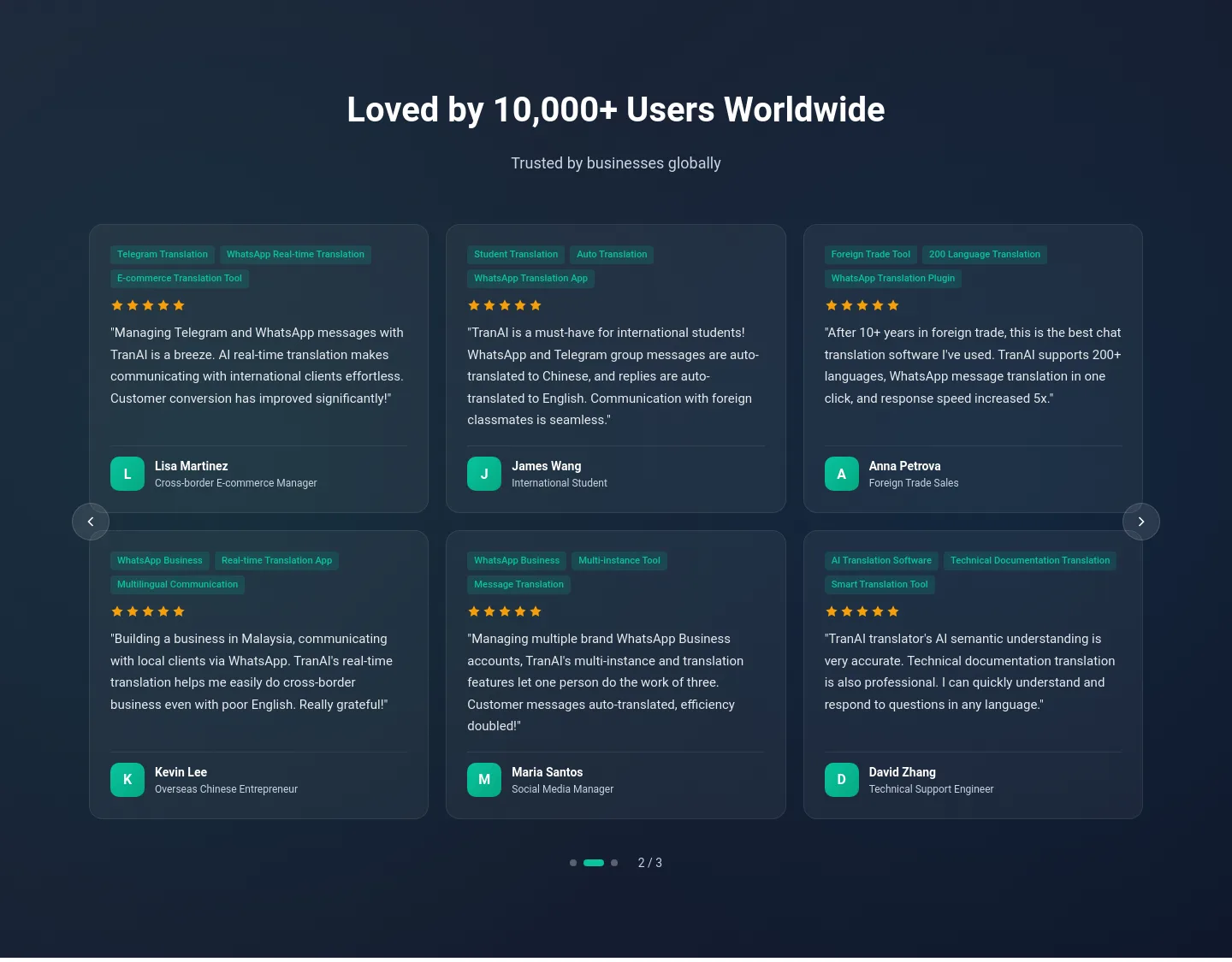Click WhatsApp Business tag in Kevin Lee's card

click(160, 561)
